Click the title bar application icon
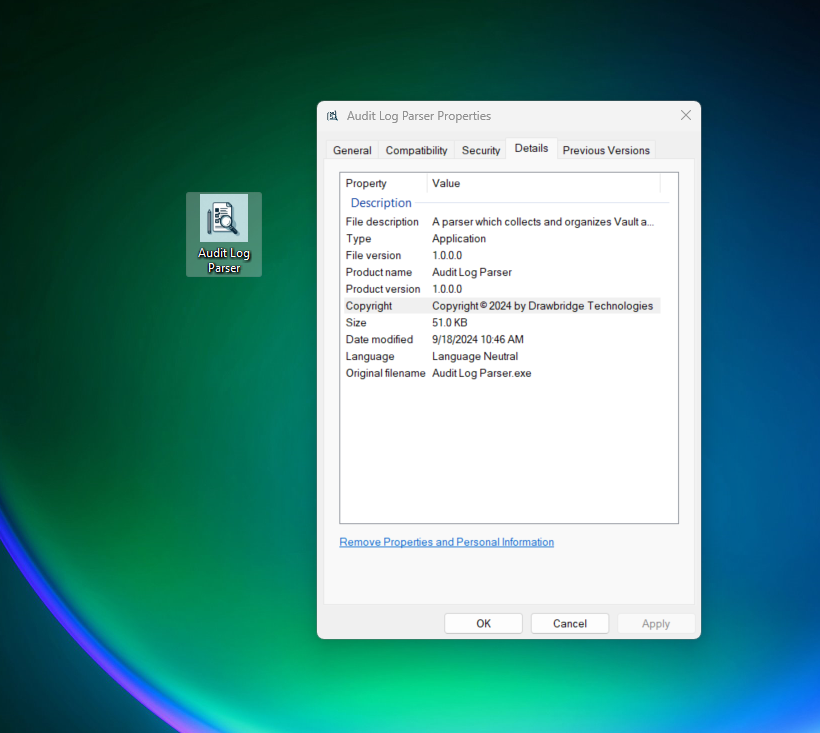This screenshot has width=820, height=733. click(x=333, y=116)
